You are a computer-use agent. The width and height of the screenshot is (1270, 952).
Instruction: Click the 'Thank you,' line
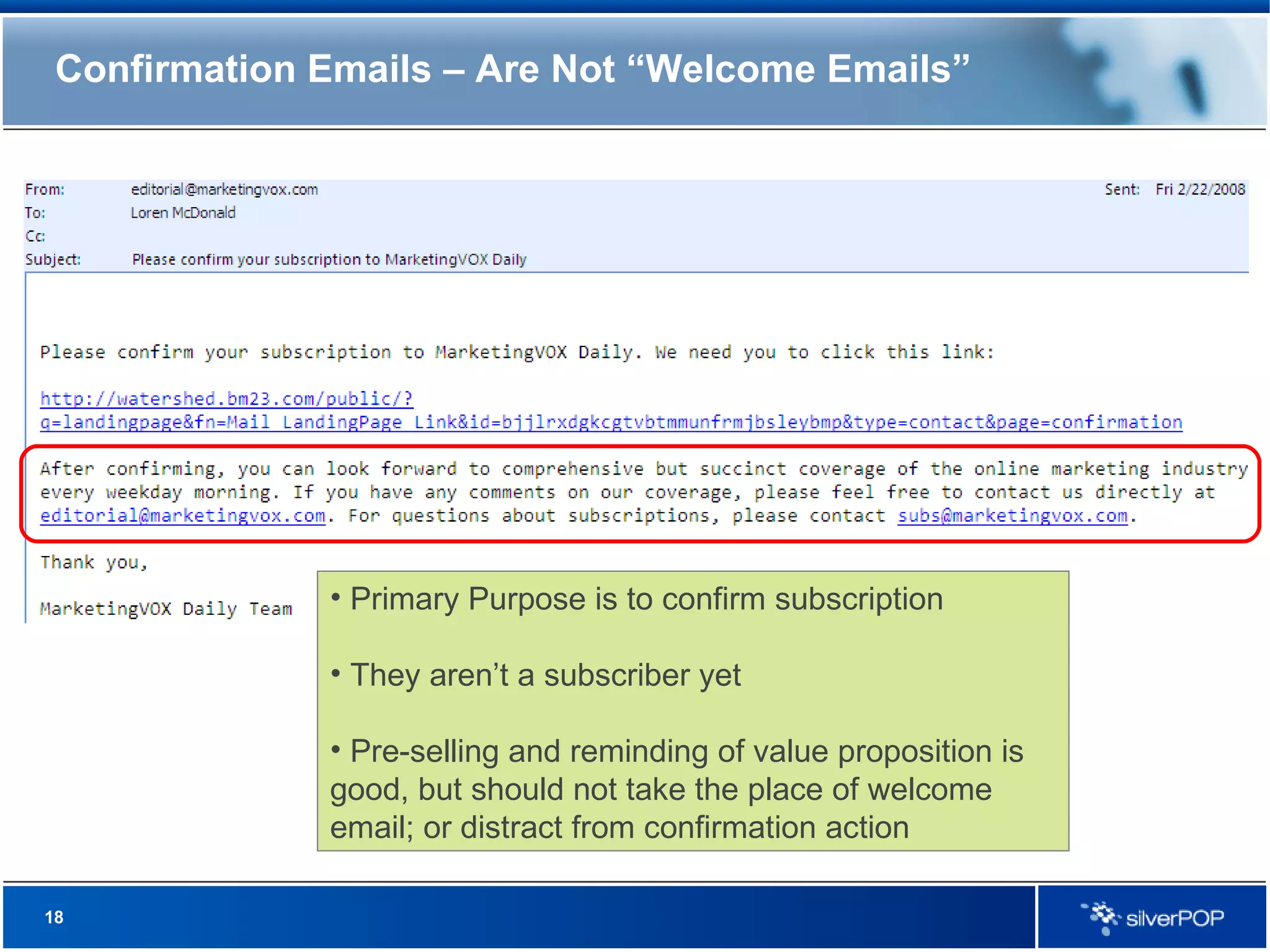point(94,562)
